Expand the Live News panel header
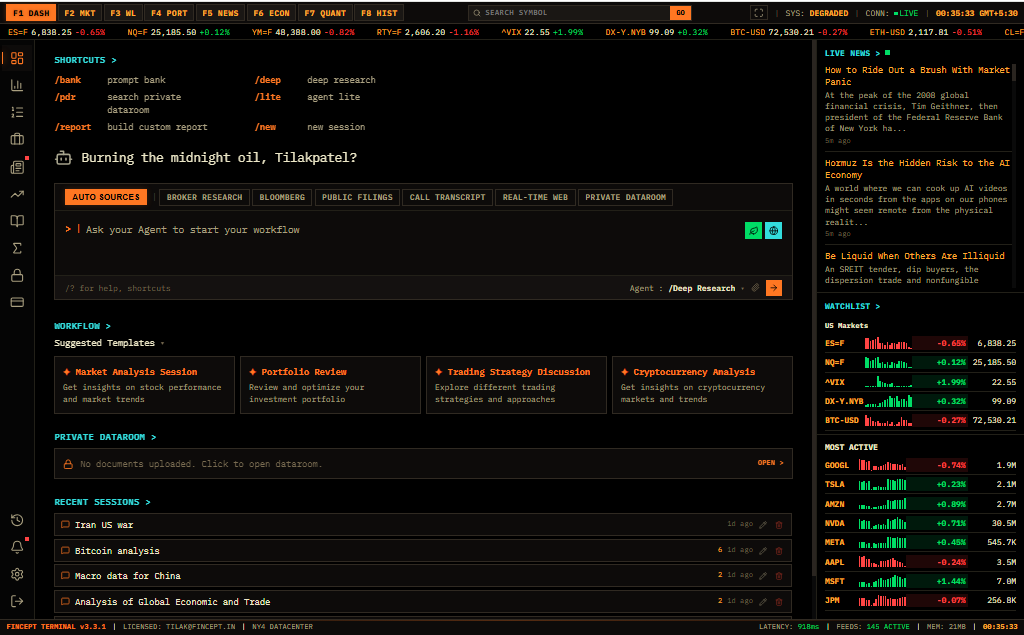This screenshot has width=1024, height=635. [852, 53]
